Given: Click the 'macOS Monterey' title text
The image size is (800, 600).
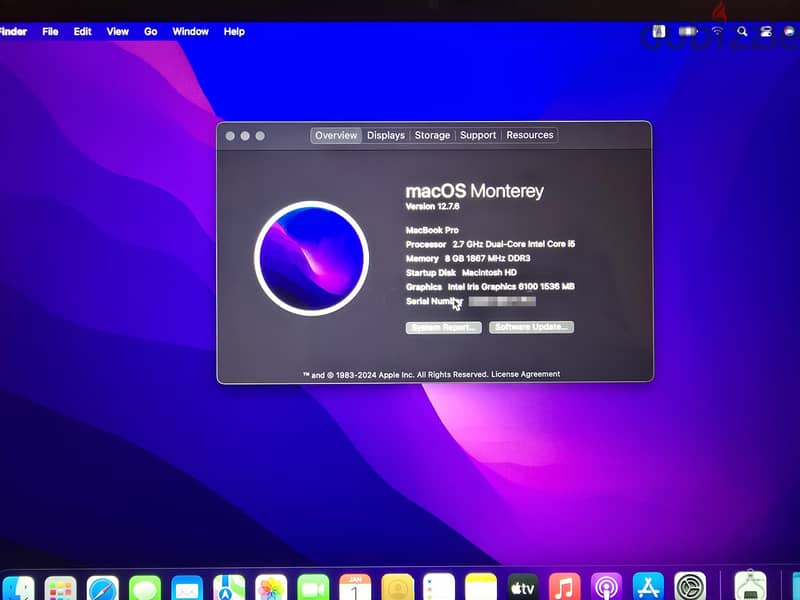Looking at the screenshot, I should [x=474, y=191].
